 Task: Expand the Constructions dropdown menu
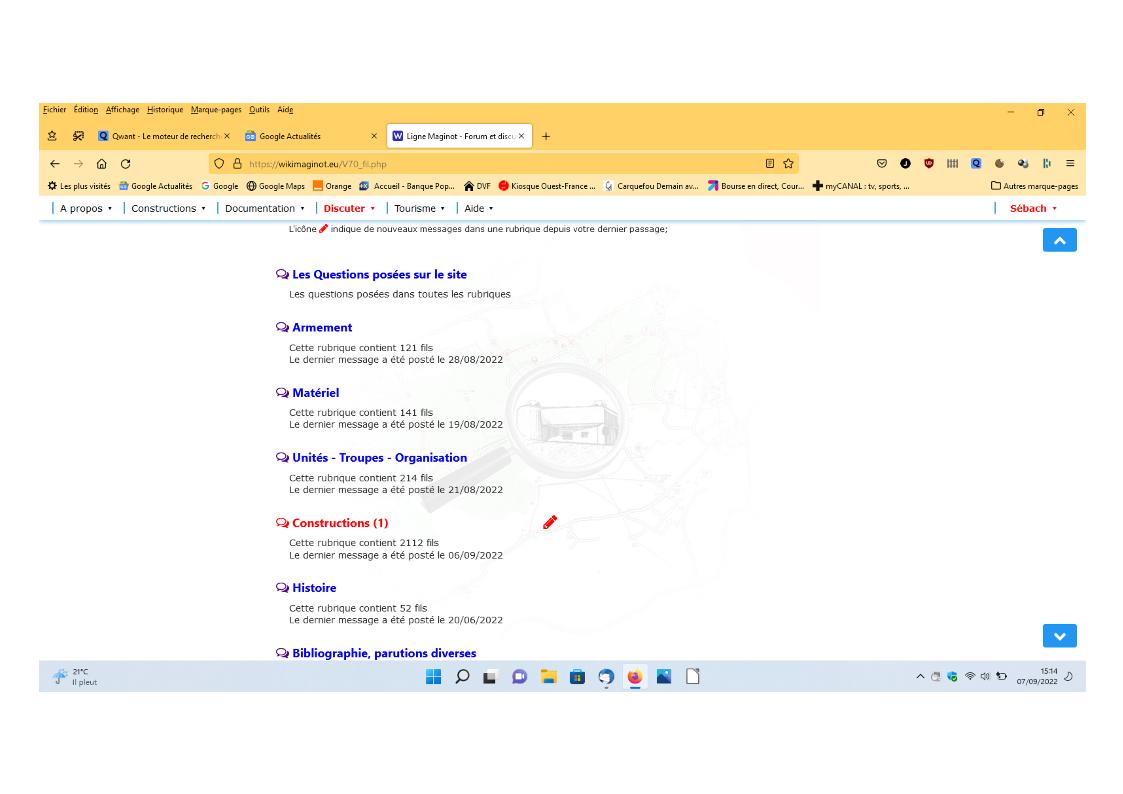[x=168, y=209]
